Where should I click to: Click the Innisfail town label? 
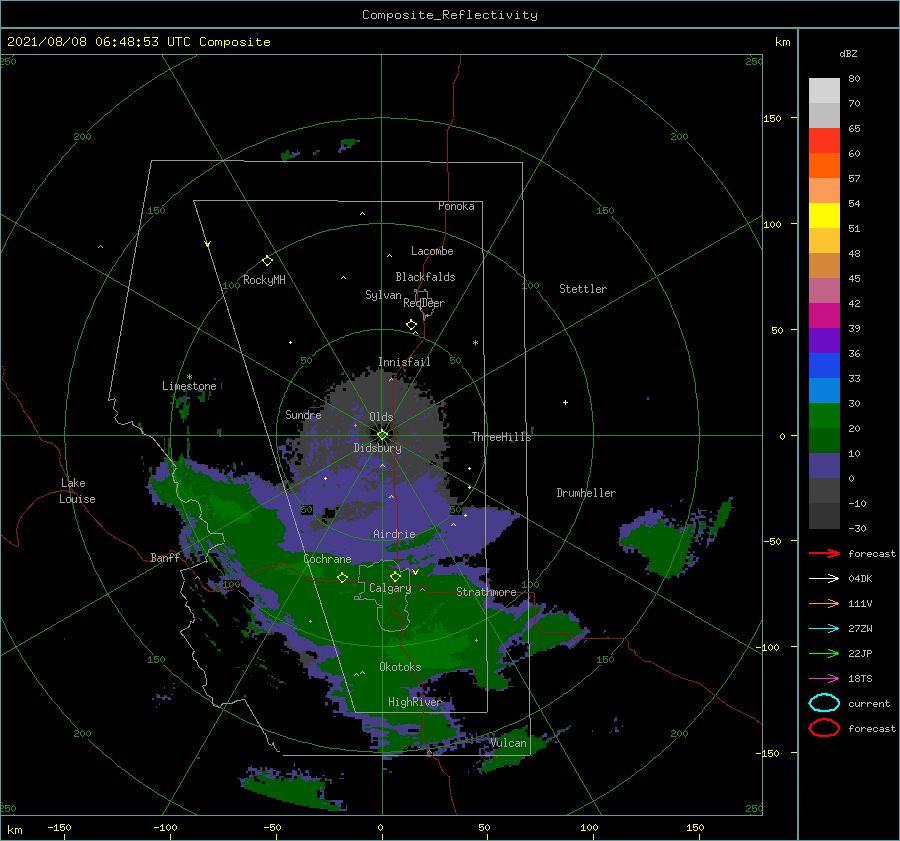[x=404, y=362]
